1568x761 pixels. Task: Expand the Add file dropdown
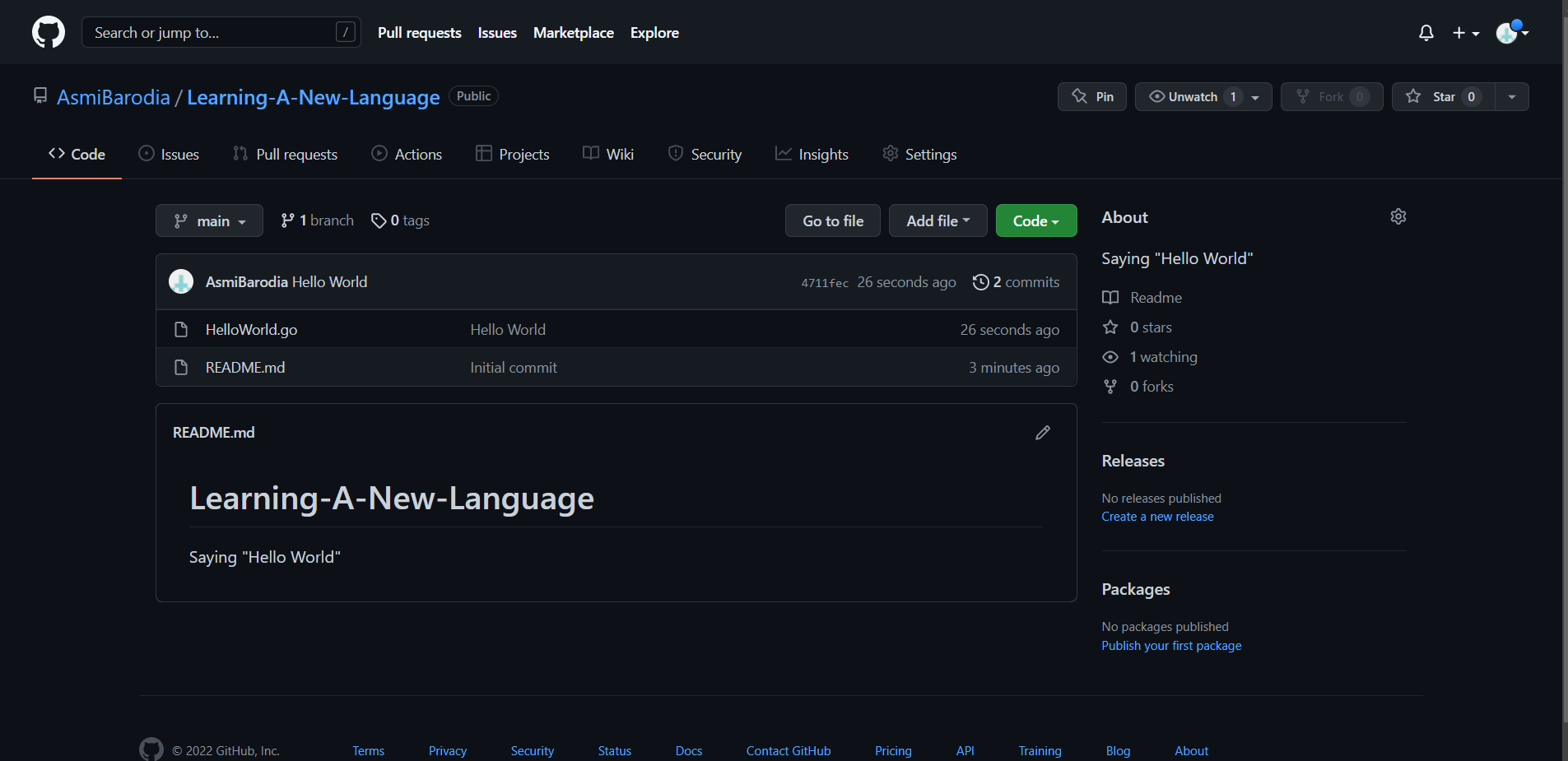(x=938, y=220)
